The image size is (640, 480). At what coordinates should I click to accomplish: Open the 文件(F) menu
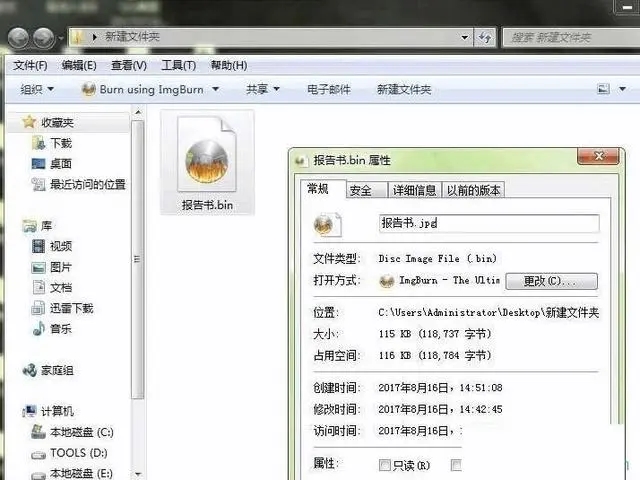(30, 65)
